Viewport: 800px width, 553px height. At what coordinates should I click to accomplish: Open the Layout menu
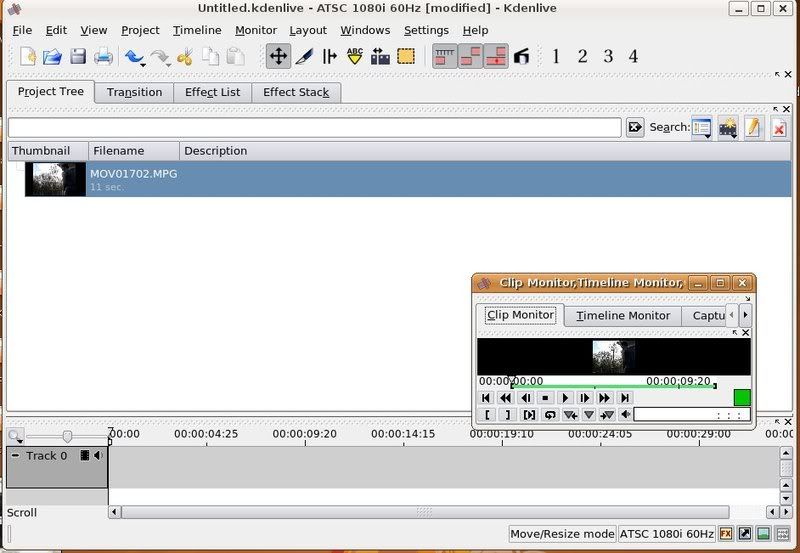[x=308, y=31]
